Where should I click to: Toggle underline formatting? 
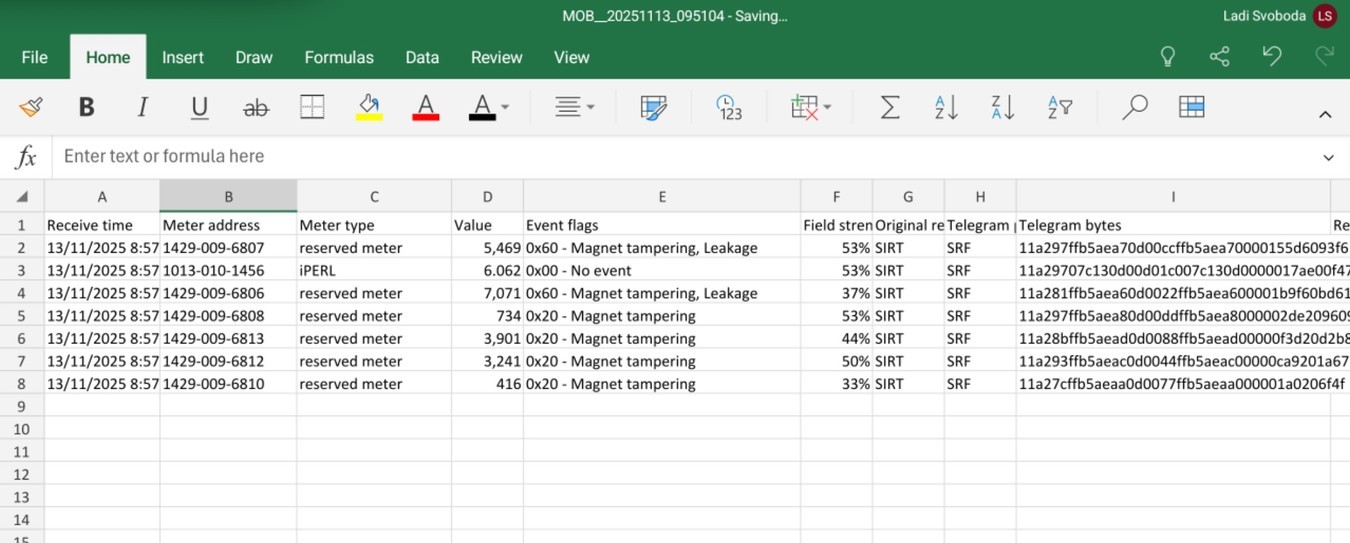tap(199, 107)
